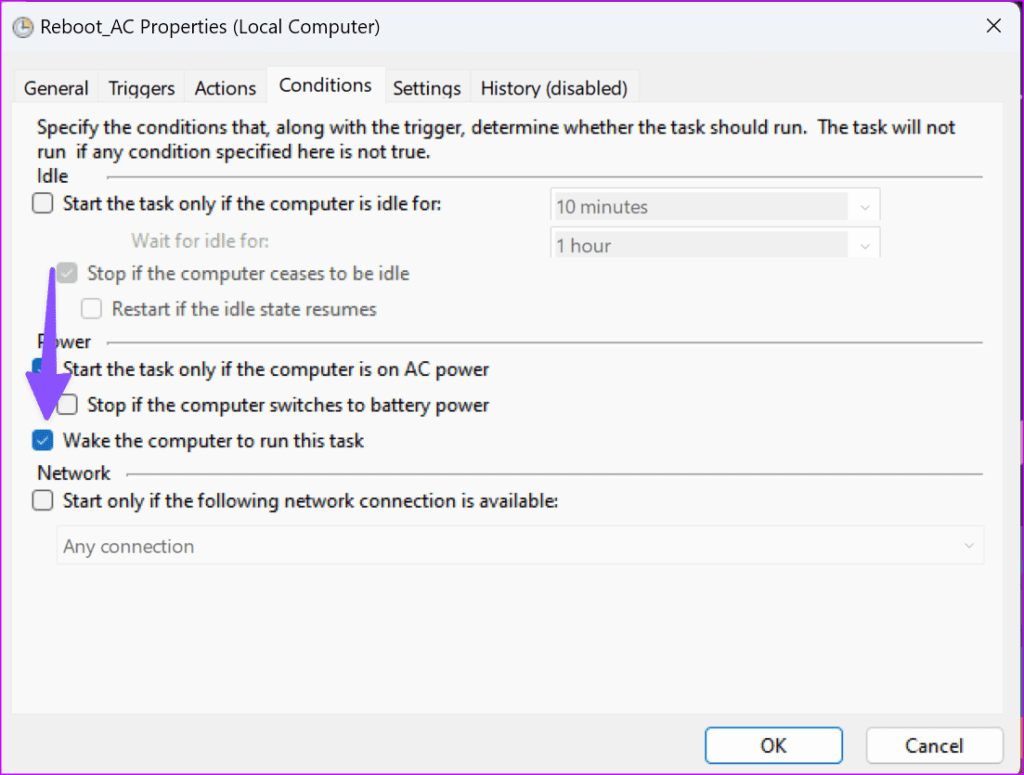Click the Cancel button
1024x775 pixels.
tap(934, 745)
